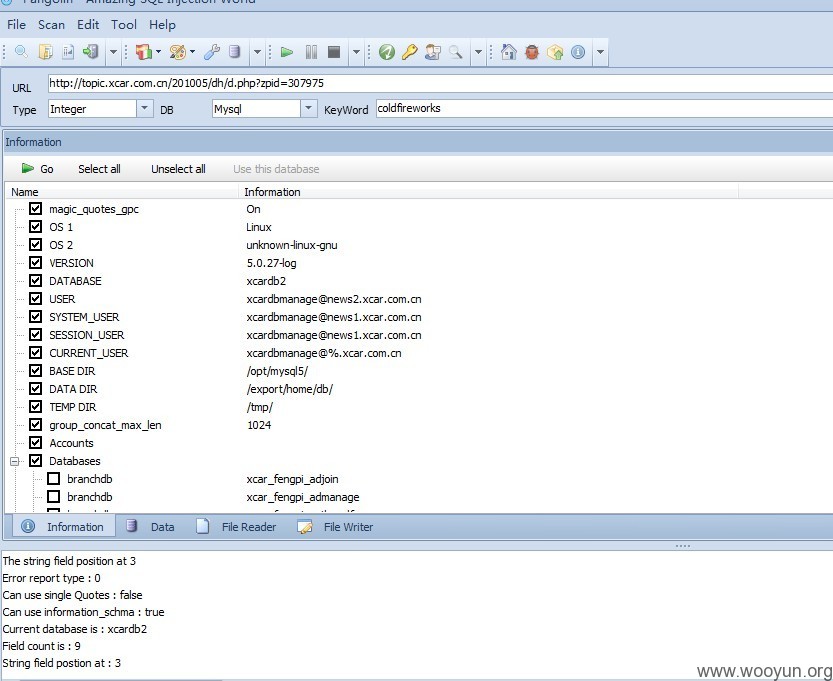Click the File Reader page icon

(x=202, y=526)
